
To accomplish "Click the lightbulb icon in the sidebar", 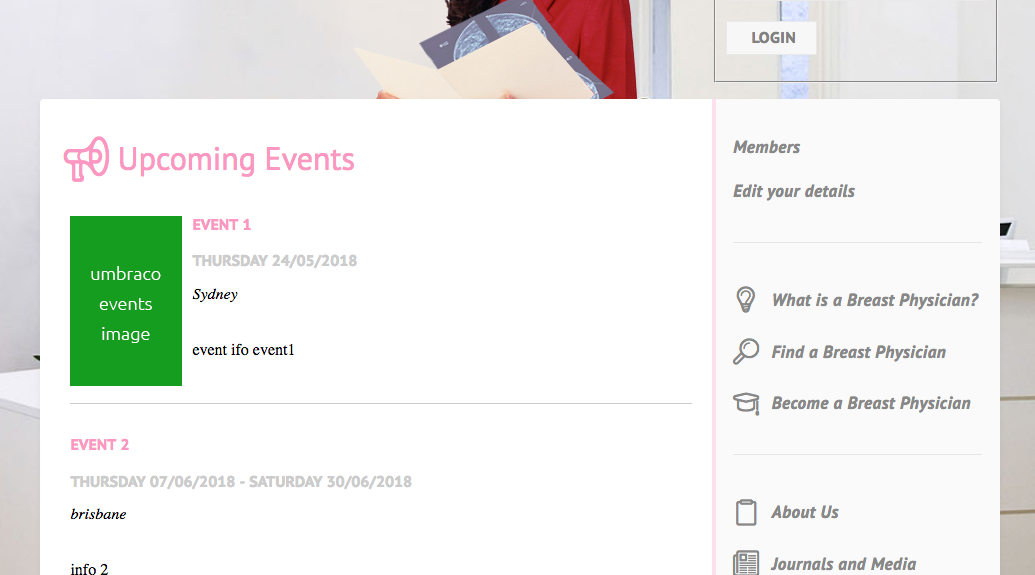I will (745, 300).
